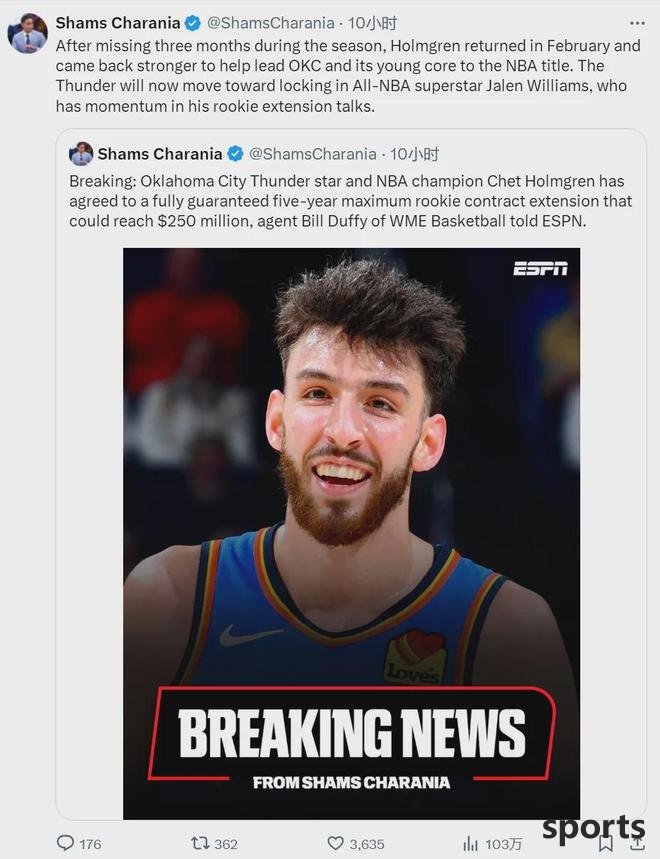Screen dimensions: 660x859
Task: Open the ESPN Breaking News image
Action: coord(351,534)
